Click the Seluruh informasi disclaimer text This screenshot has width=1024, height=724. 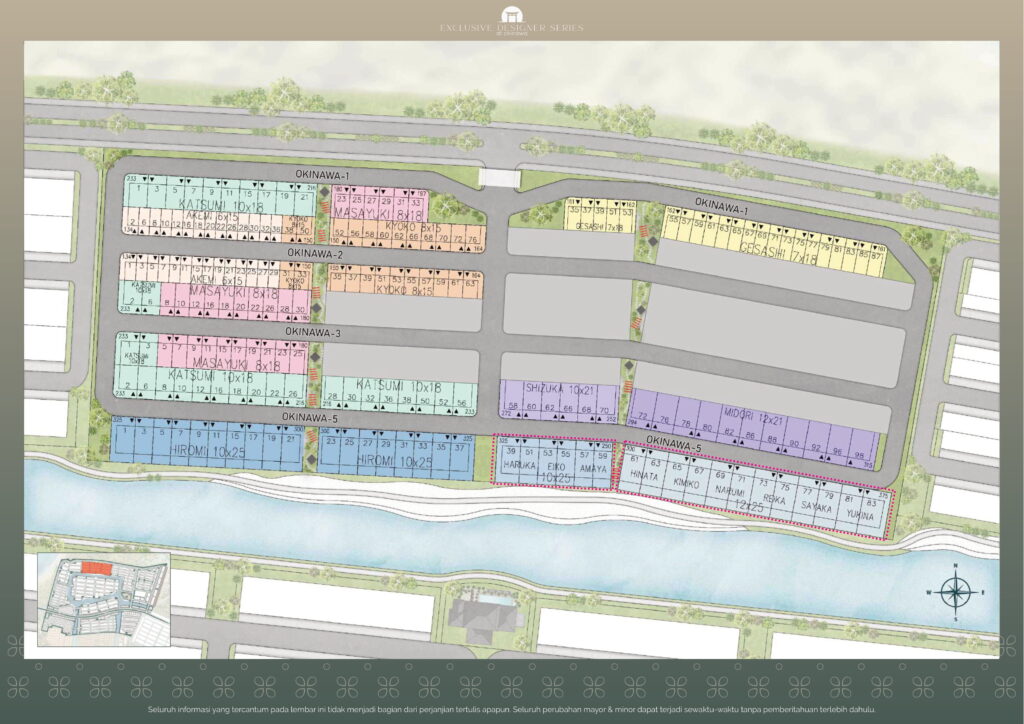511,710
